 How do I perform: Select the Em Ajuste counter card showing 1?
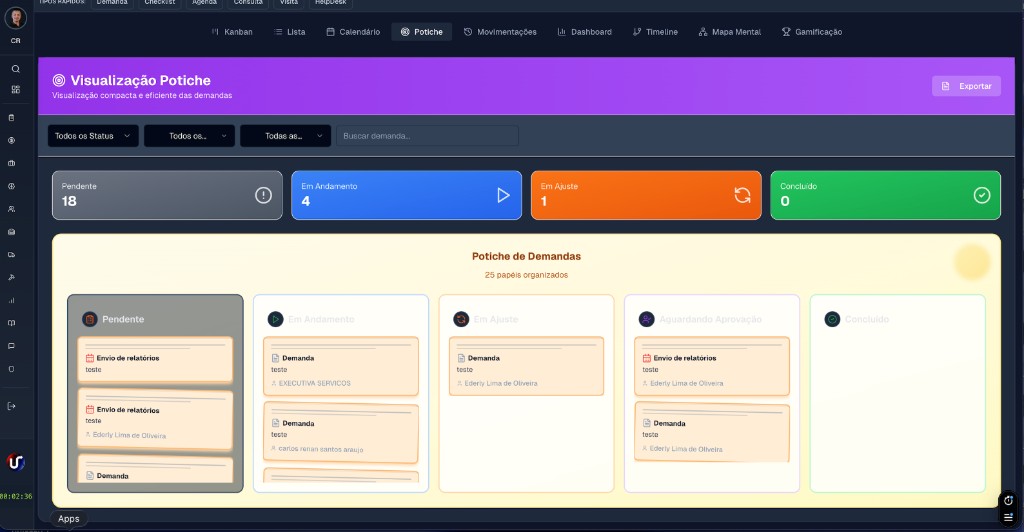click(646, 195)
